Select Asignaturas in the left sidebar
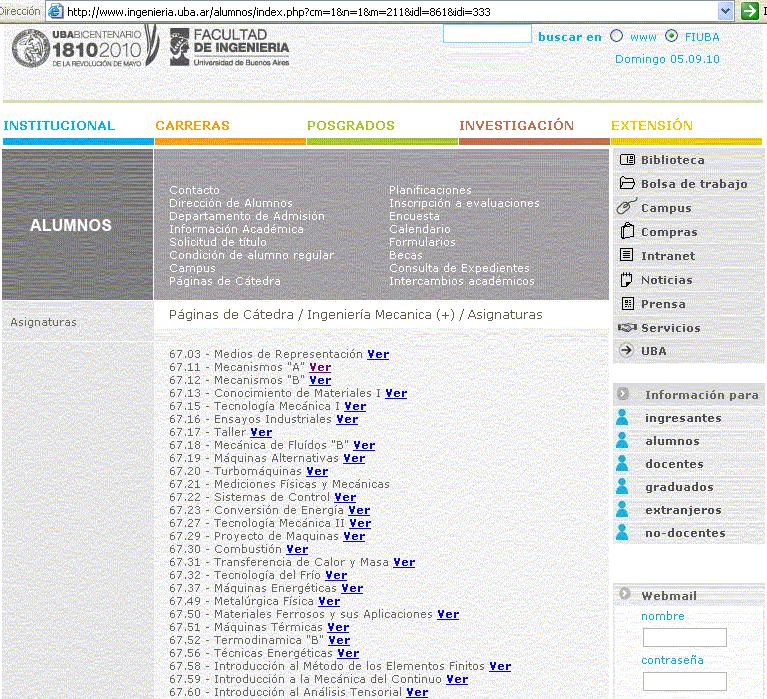This screenshot has width=767, height=699. [x=44, y=322]
